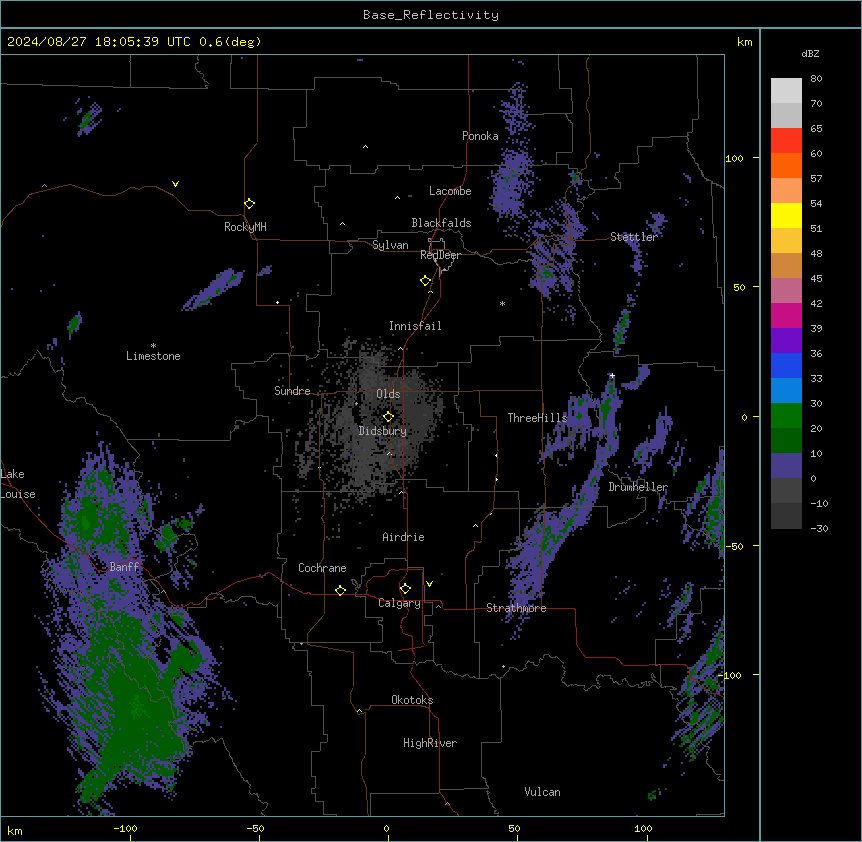Select the RockyMH label
Viewport: 862px width, 842px height.
(245, 227)
